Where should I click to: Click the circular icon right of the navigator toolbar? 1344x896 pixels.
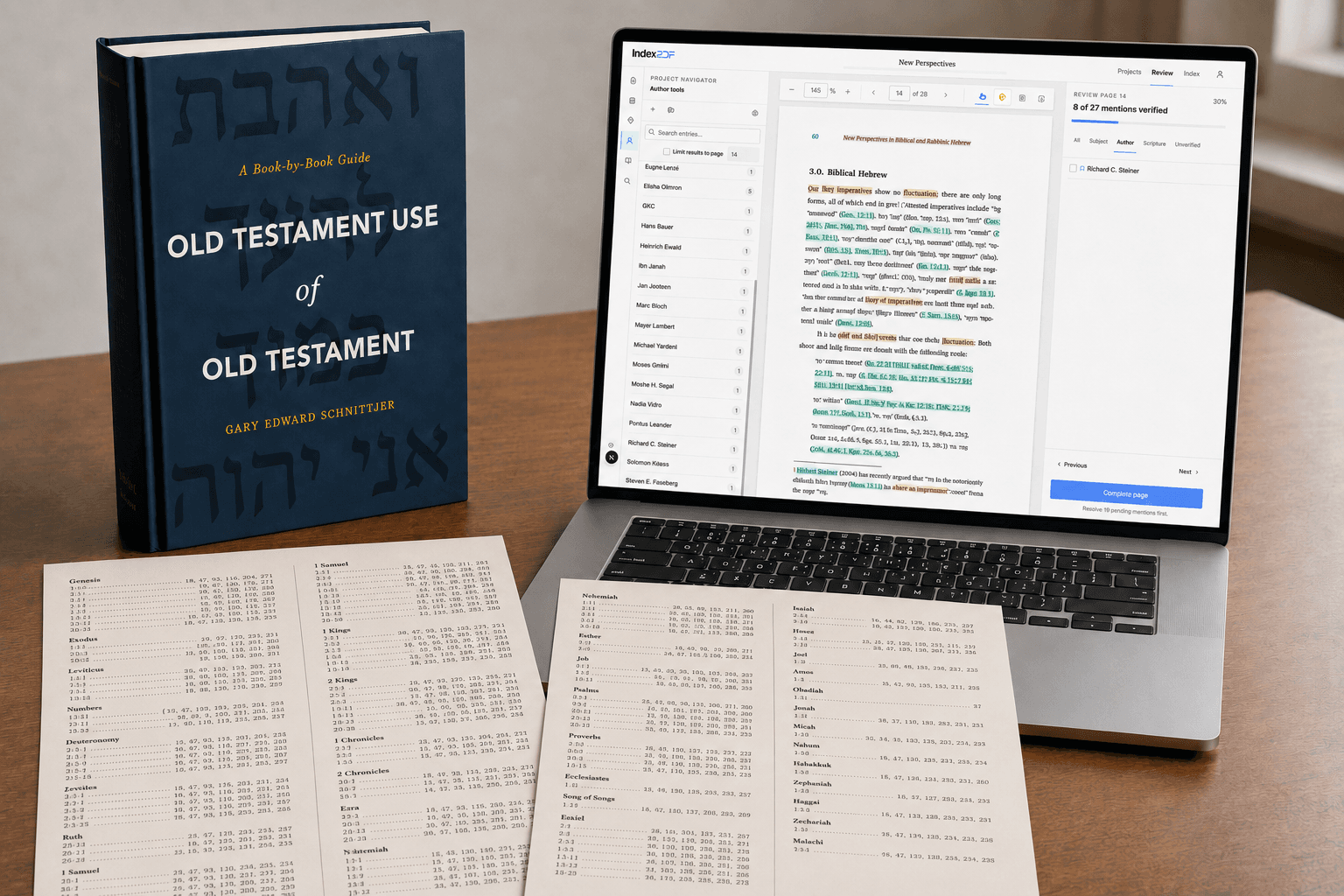point(754,113)
